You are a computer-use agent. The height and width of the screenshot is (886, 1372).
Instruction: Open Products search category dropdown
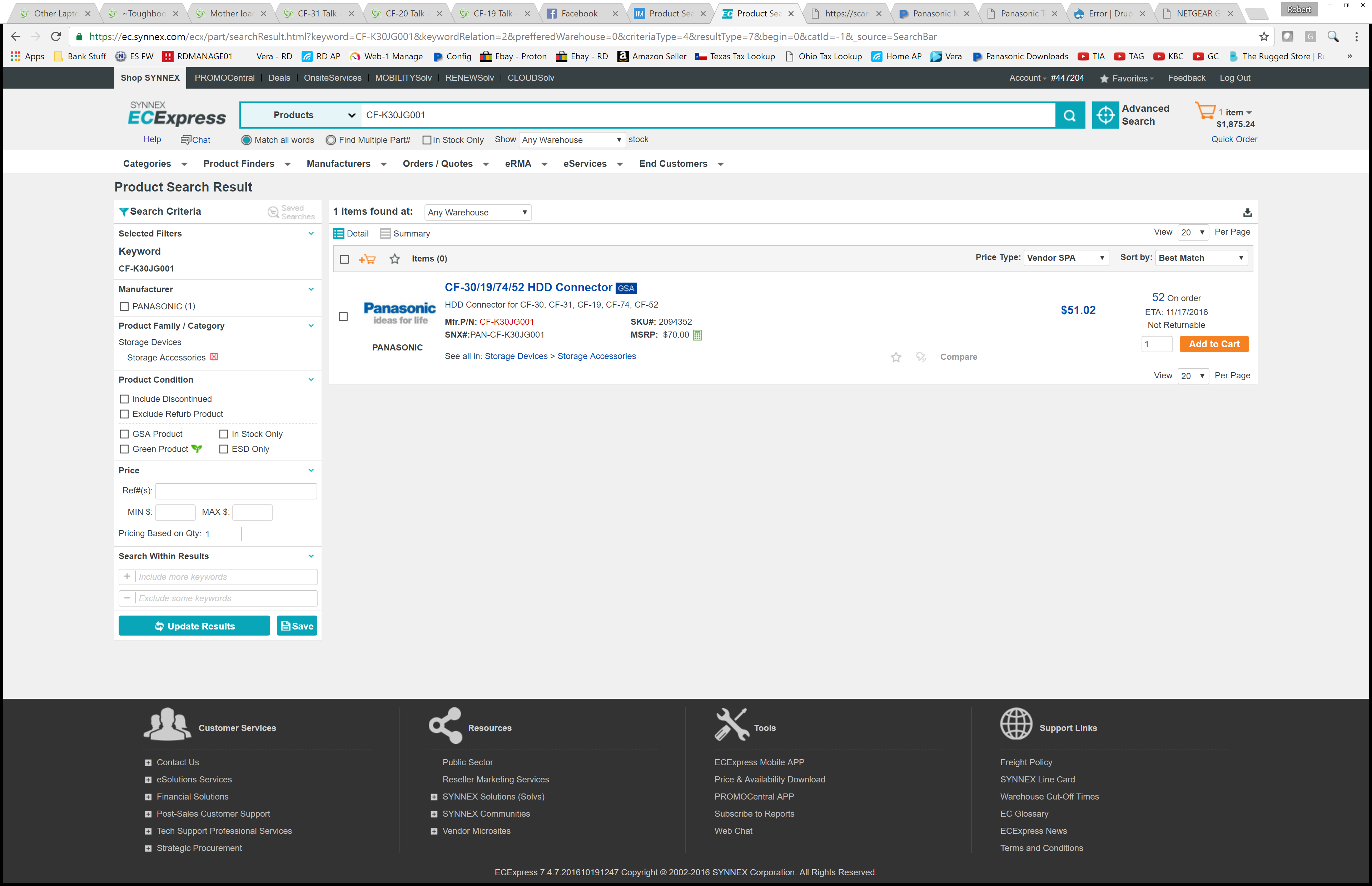301,115
